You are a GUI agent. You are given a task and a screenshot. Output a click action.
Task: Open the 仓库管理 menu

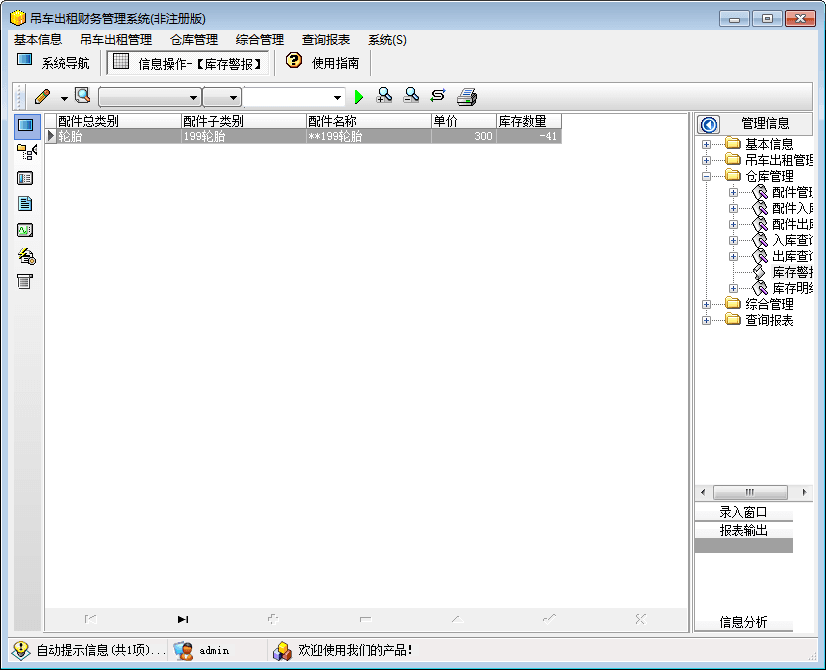[x=194, y=40]
